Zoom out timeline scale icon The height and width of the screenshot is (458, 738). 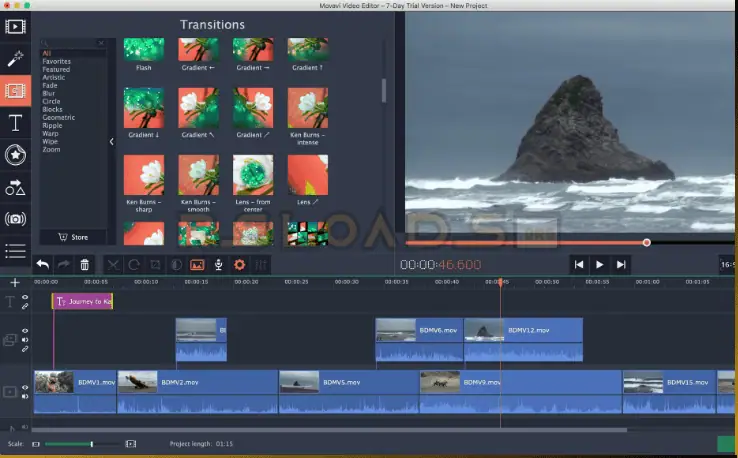pyautogui.click(x=36, y=444)
